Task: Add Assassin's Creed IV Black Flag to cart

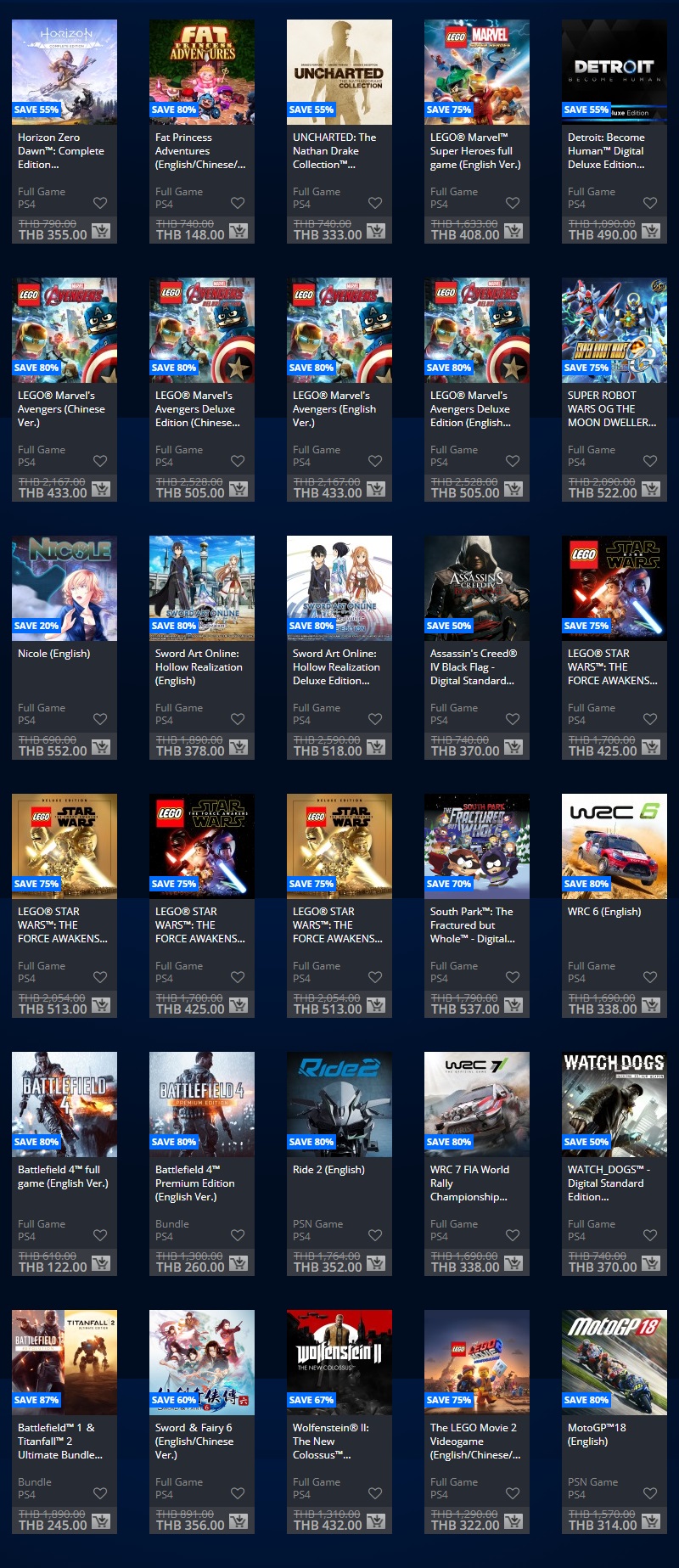Action: point(513,747)
